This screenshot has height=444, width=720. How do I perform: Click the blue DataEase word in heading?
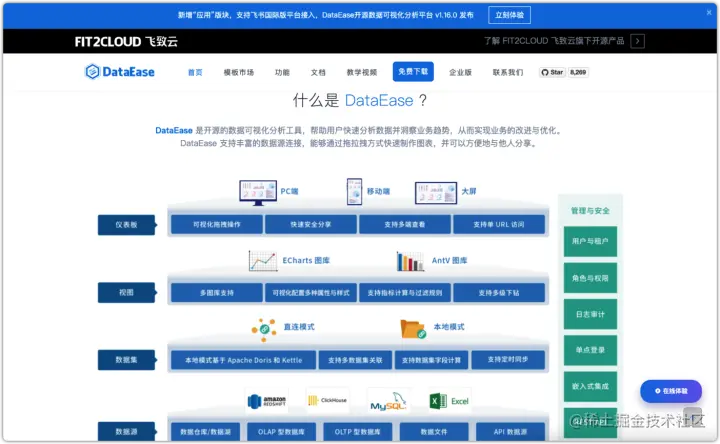tap(379, 101)
